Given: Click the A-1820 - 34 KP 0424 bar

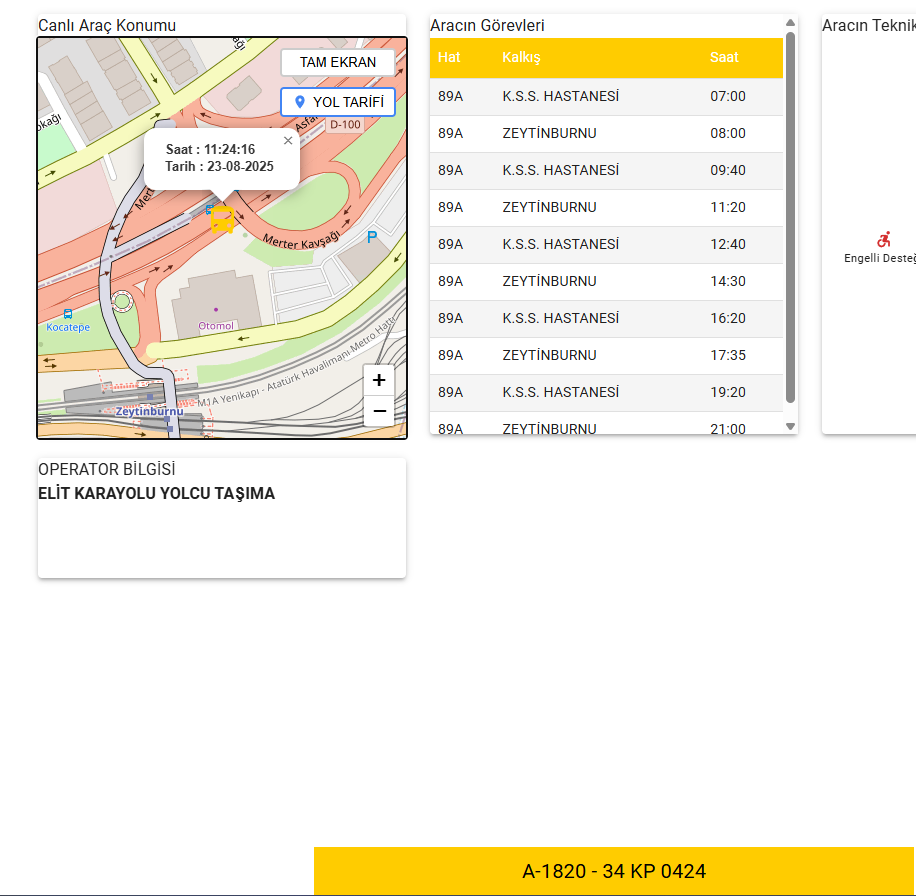Looking at the screenshot, I should (x=614, y=871).
